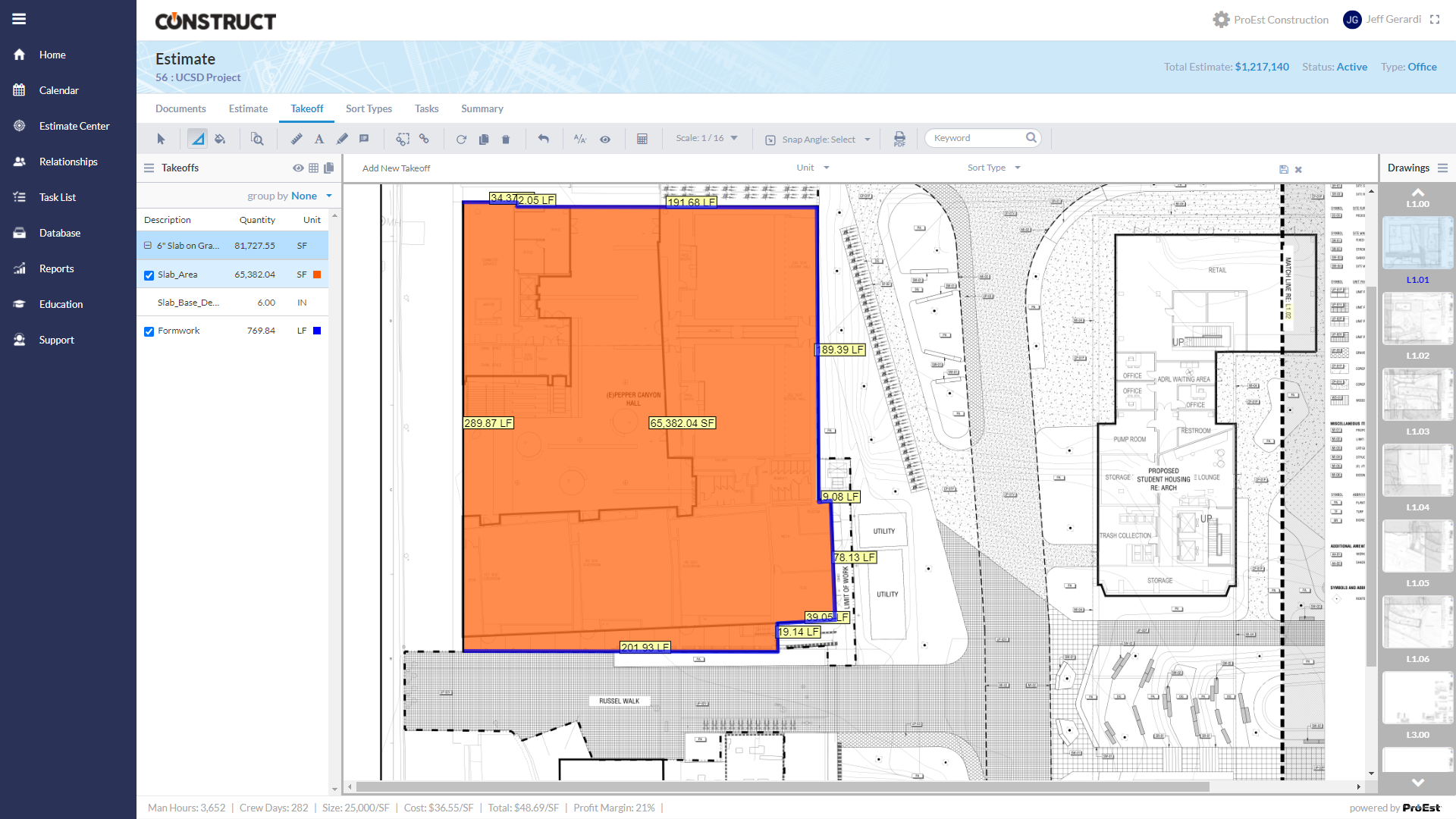Click the print to PDF icon

[899, 139]
